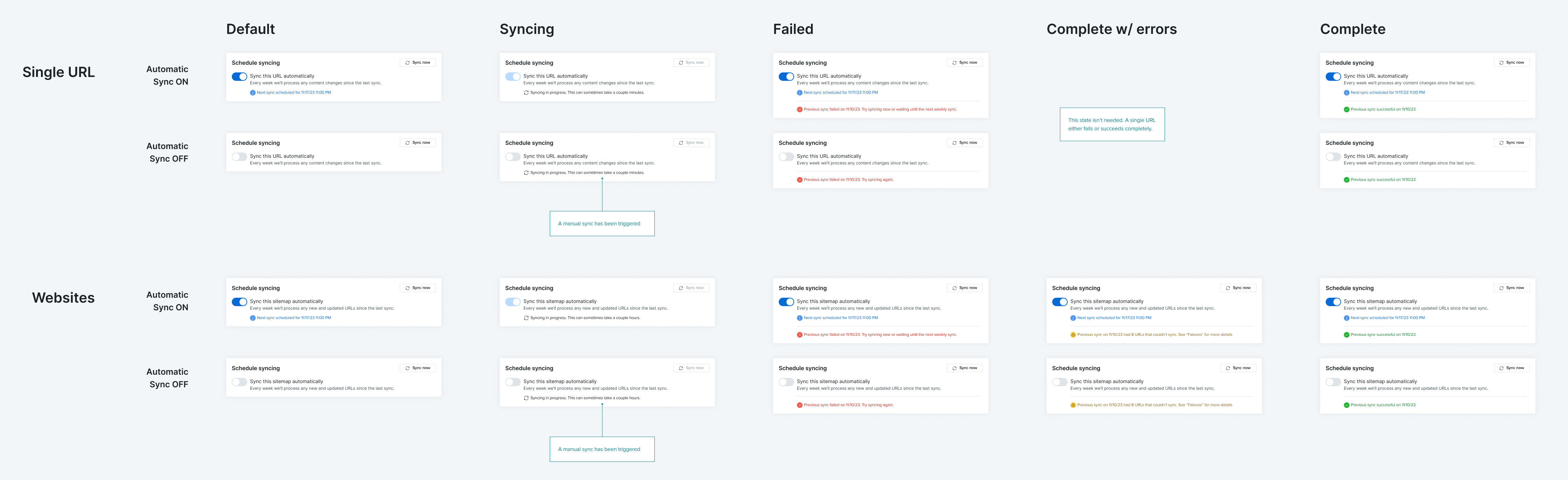Disable sitemap toggle in Websites Sync-ON Complete w/ errors card

pyautogui.click(x=1060, y=302)
